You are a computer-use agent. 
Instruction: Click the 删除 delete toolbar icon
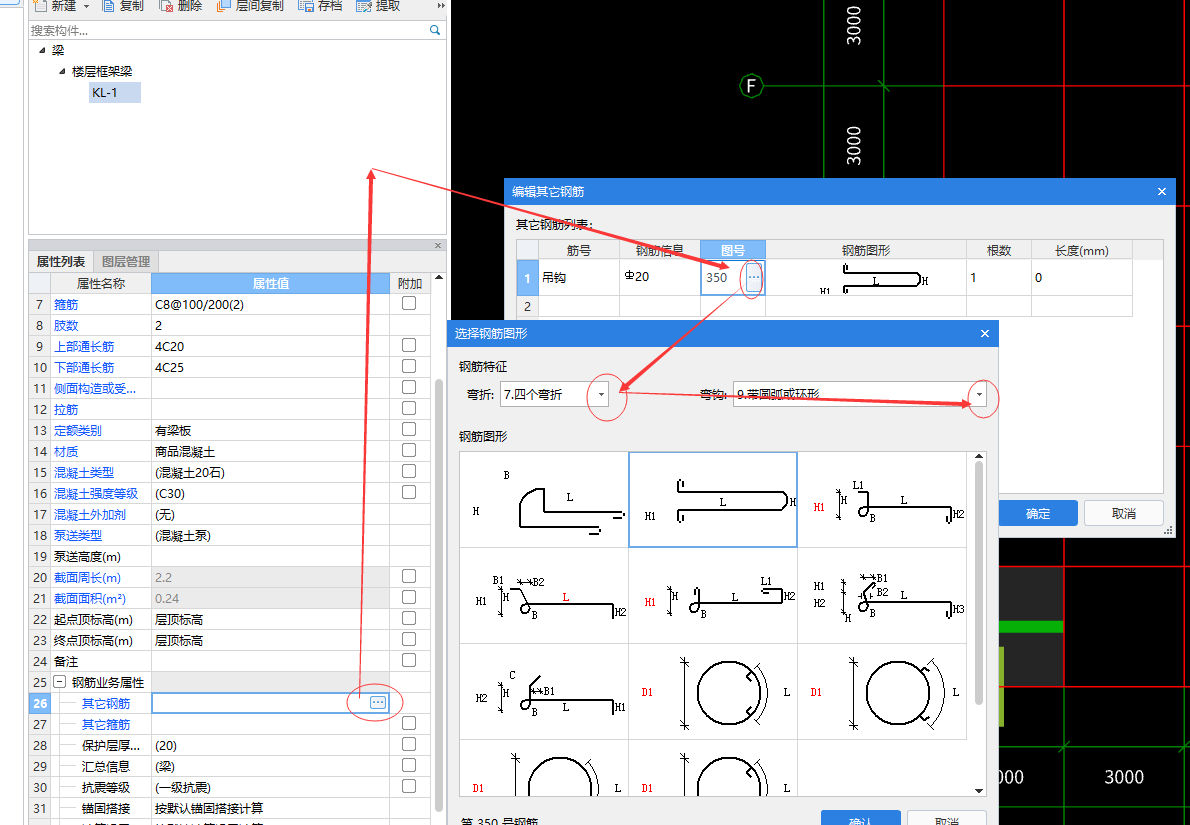(x=165, y=6)
